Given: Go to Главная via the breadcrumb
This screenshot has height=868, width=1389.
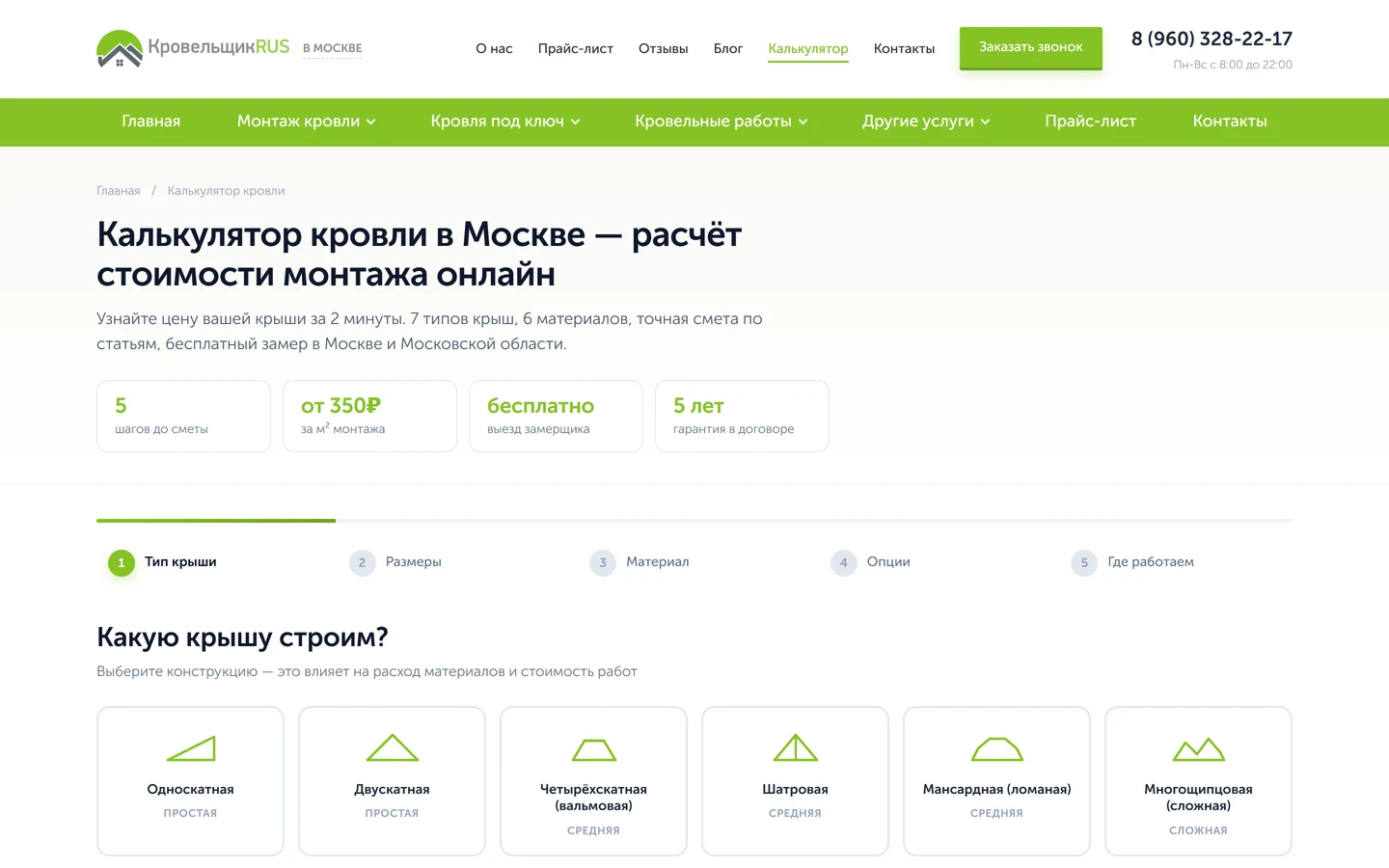Looking at the screenshot, I should (x=119, y=191).
